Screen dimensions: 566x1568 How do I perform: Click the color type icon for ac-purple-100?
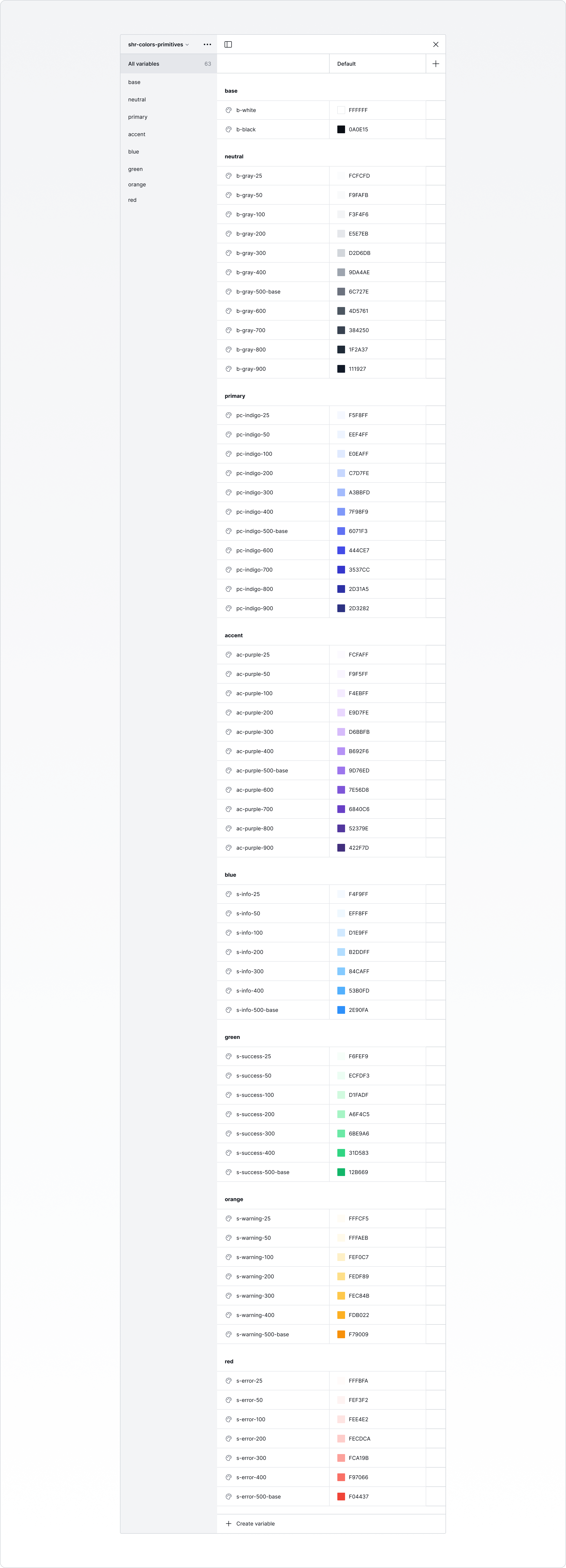229,693
